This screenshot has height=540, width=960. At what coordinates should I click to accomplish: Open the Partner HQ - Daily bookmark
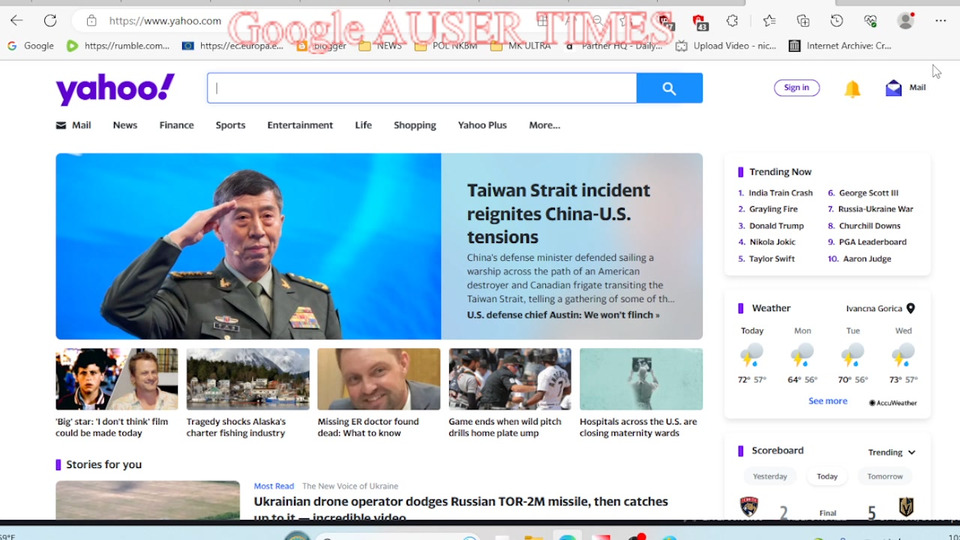(613, 46)
